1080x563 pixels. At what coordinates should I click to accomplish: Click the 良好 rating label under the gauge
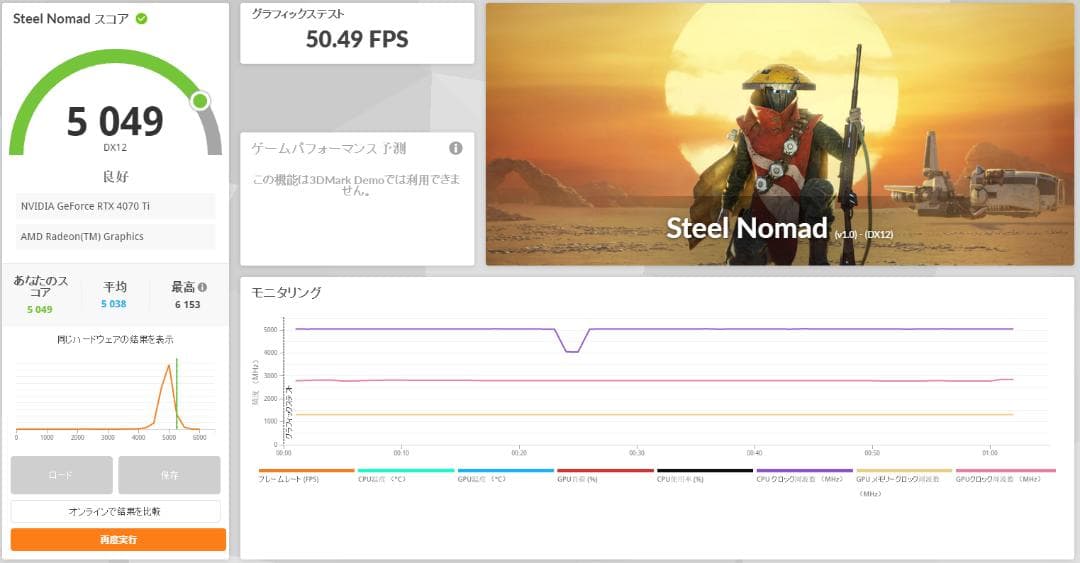click(115, 176)
